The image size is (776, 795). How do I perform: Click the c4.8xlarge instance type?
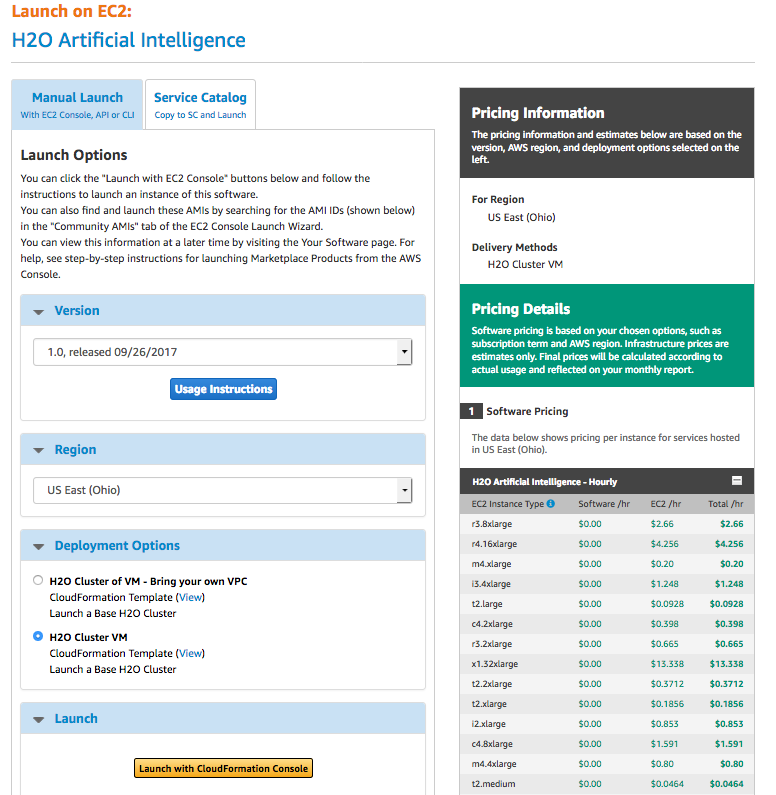pos(492,744)
